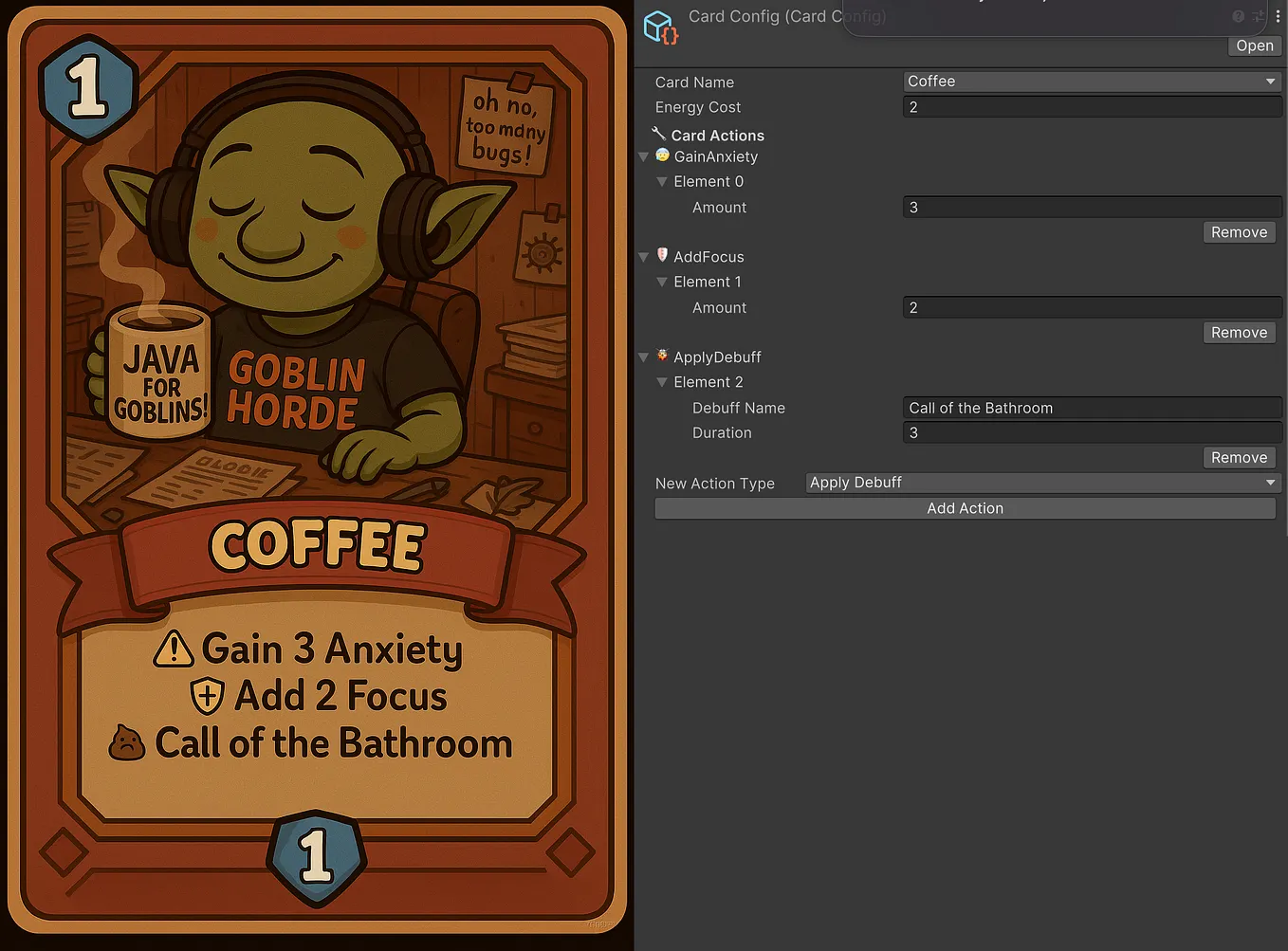Image resolution: width=1288 pixels, height=951 pixels.
Task: Click the Duration value field
Action: 1091,432
